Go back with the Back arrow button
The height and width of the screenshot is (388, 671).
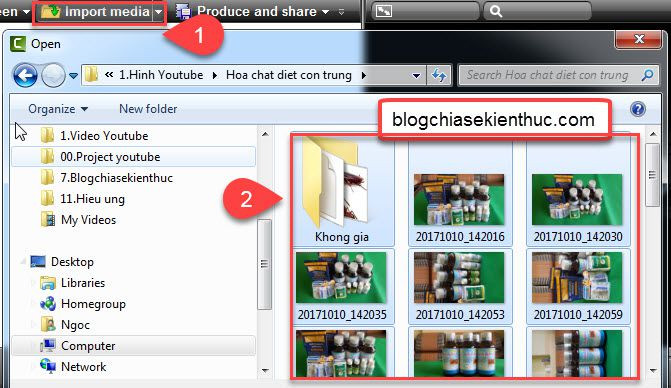[x=25, y=75]
